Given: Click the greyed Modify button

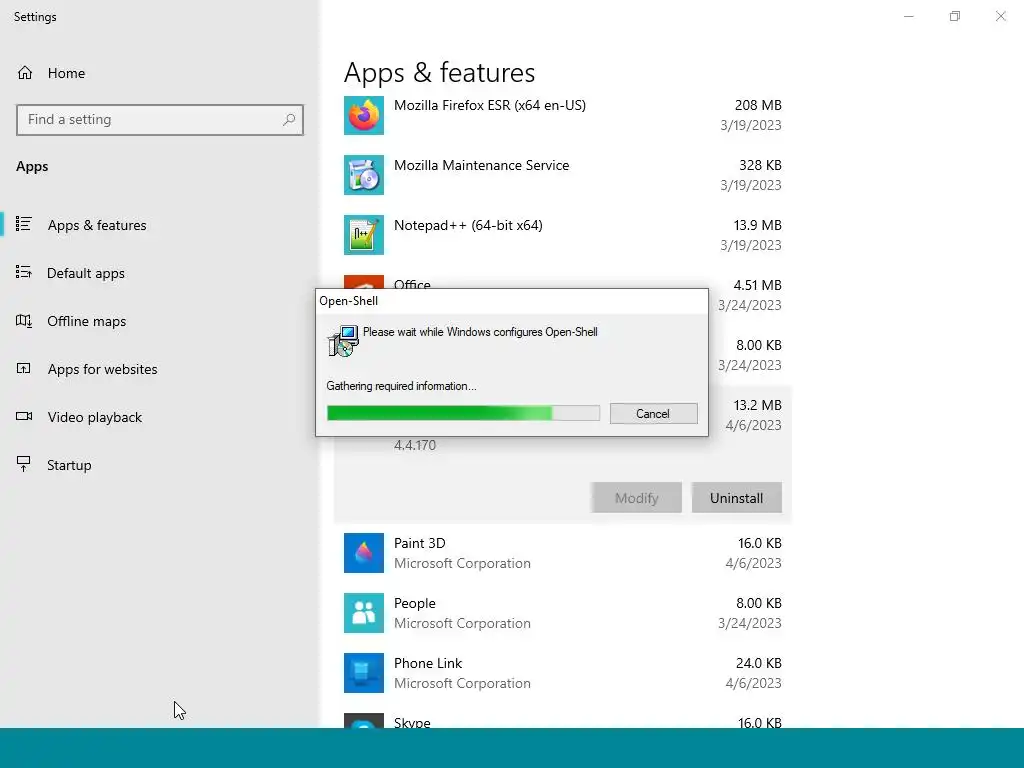Looking at the screenshot, I should (636, 498).
